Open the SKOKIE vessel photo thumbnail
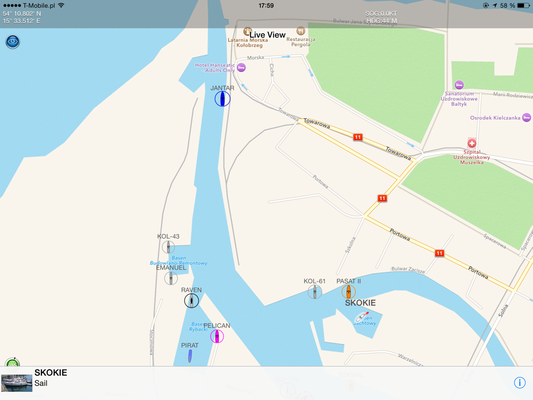Image resolution: width=533 pixels, height=400 pixels. [17, 383]
